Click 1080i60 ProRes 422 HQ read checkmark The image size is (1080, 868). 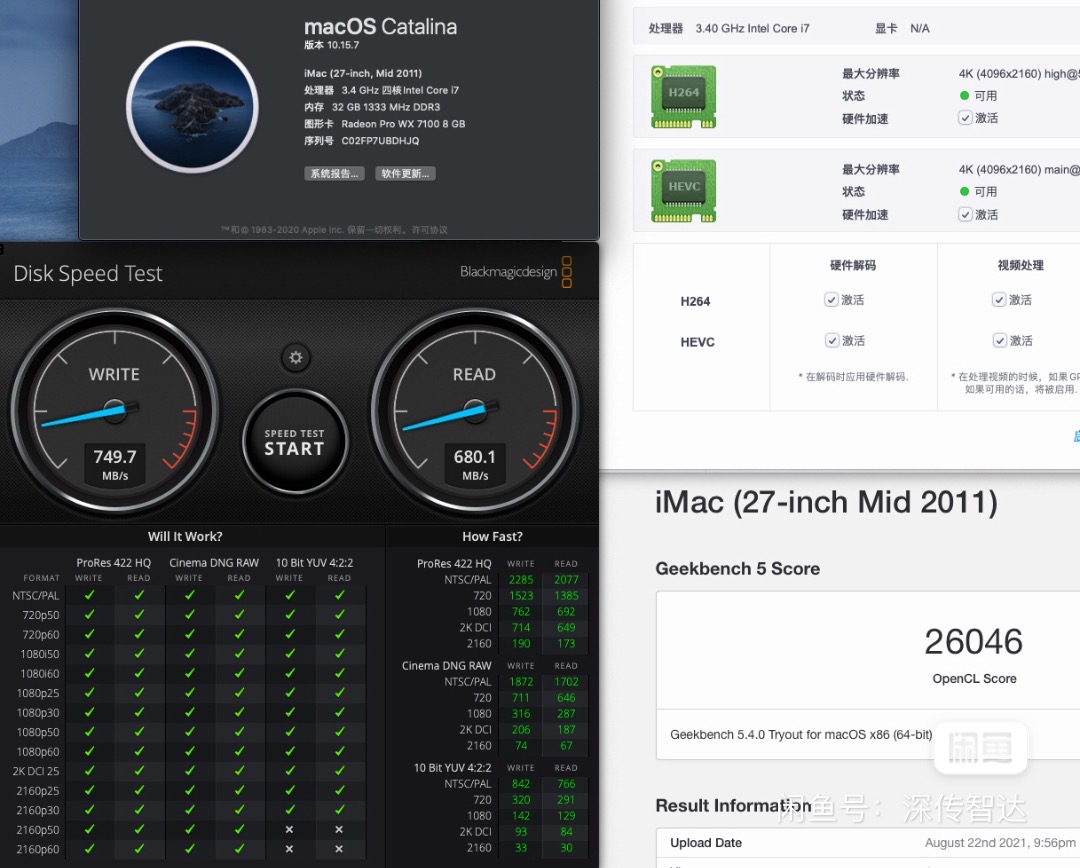pyautogui.click(x=139, y=673)
